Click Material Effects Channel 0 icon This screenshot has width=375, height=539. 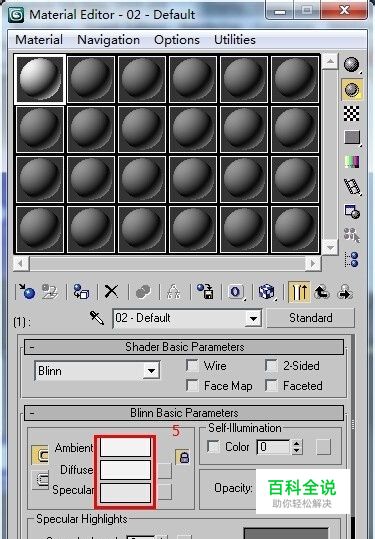click(x=236, y=292)
